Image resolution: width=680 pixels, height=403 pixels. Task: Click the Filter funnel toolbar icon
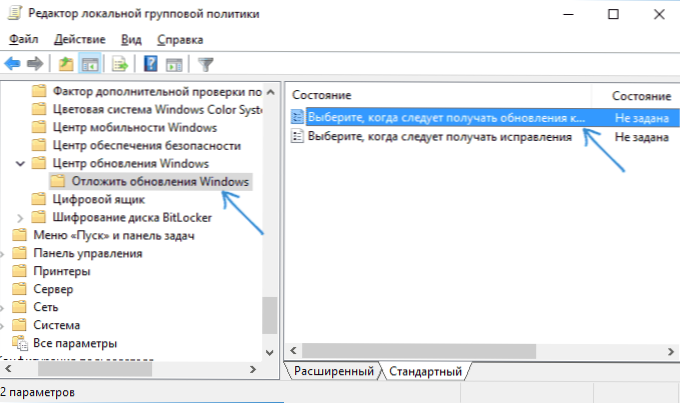pyautogui.click(x=206, y=65)
